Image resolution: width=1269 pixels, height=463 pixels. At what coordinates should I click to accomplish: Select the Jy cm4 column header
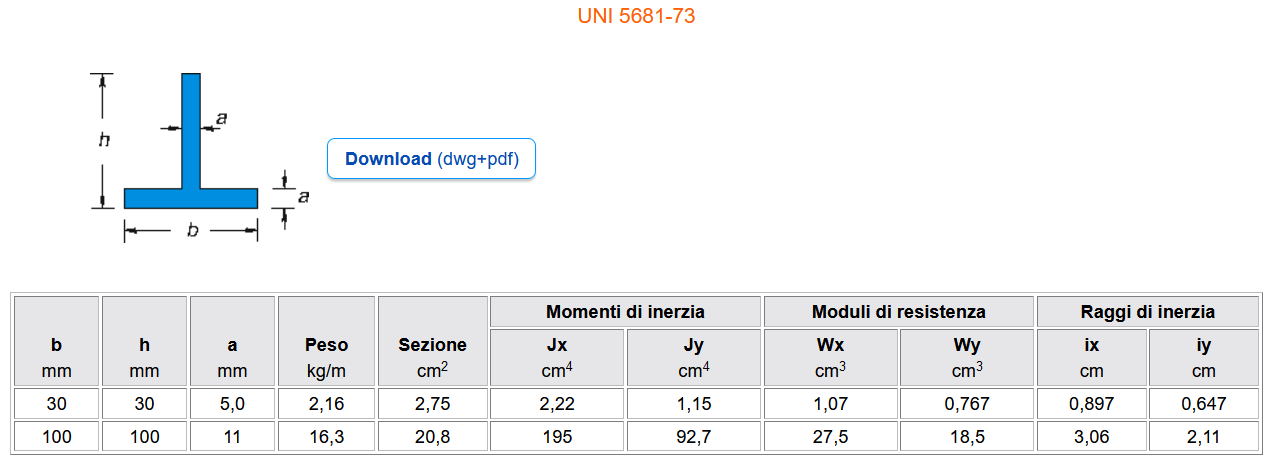(x=694, y=358)
